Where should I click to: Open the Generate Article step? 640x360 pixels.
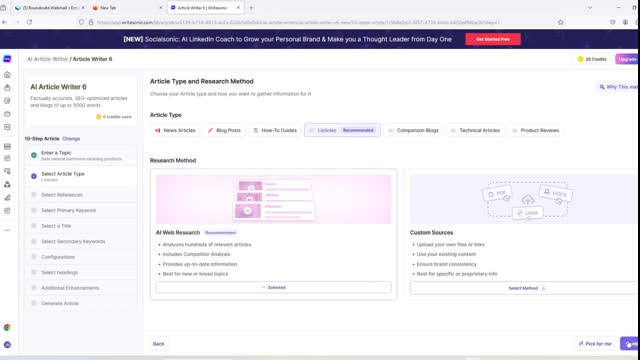[81, 303]
